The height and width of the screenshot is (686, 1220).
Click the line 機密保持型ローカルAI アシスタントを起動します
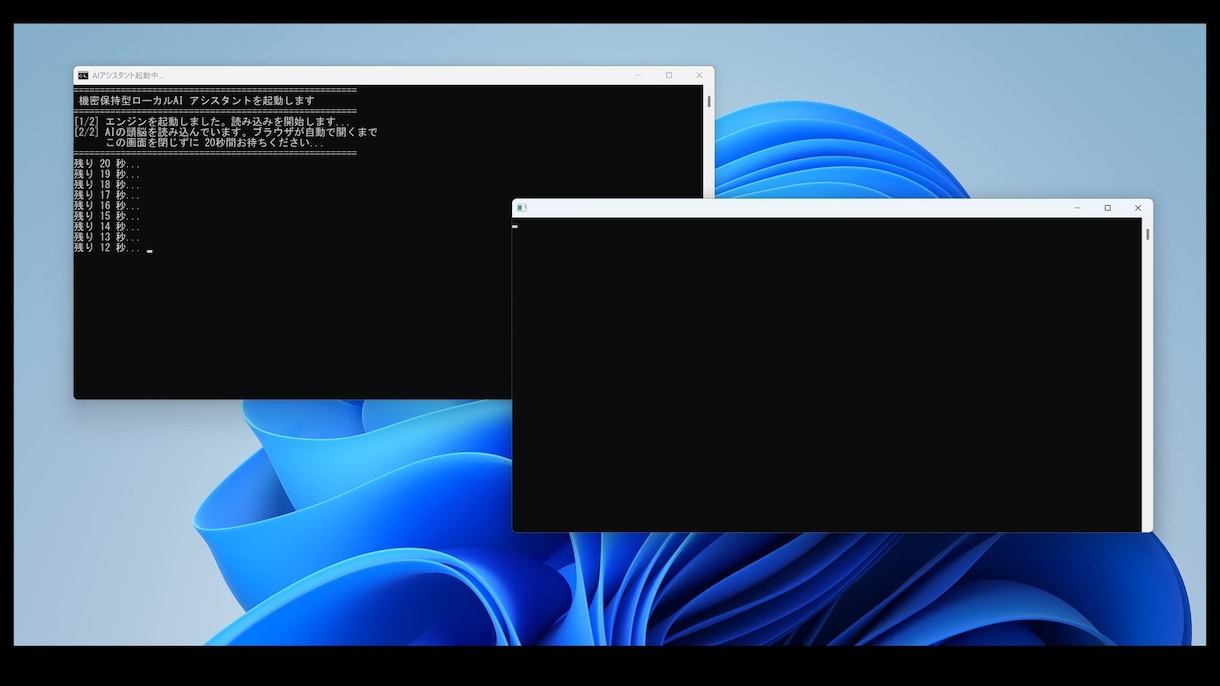[x=197, y=101]
